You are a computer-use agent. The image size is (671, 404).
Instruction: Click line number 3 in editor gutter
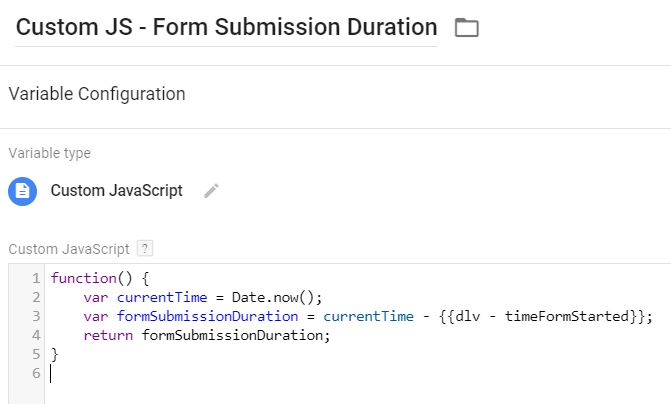(36, 316)
